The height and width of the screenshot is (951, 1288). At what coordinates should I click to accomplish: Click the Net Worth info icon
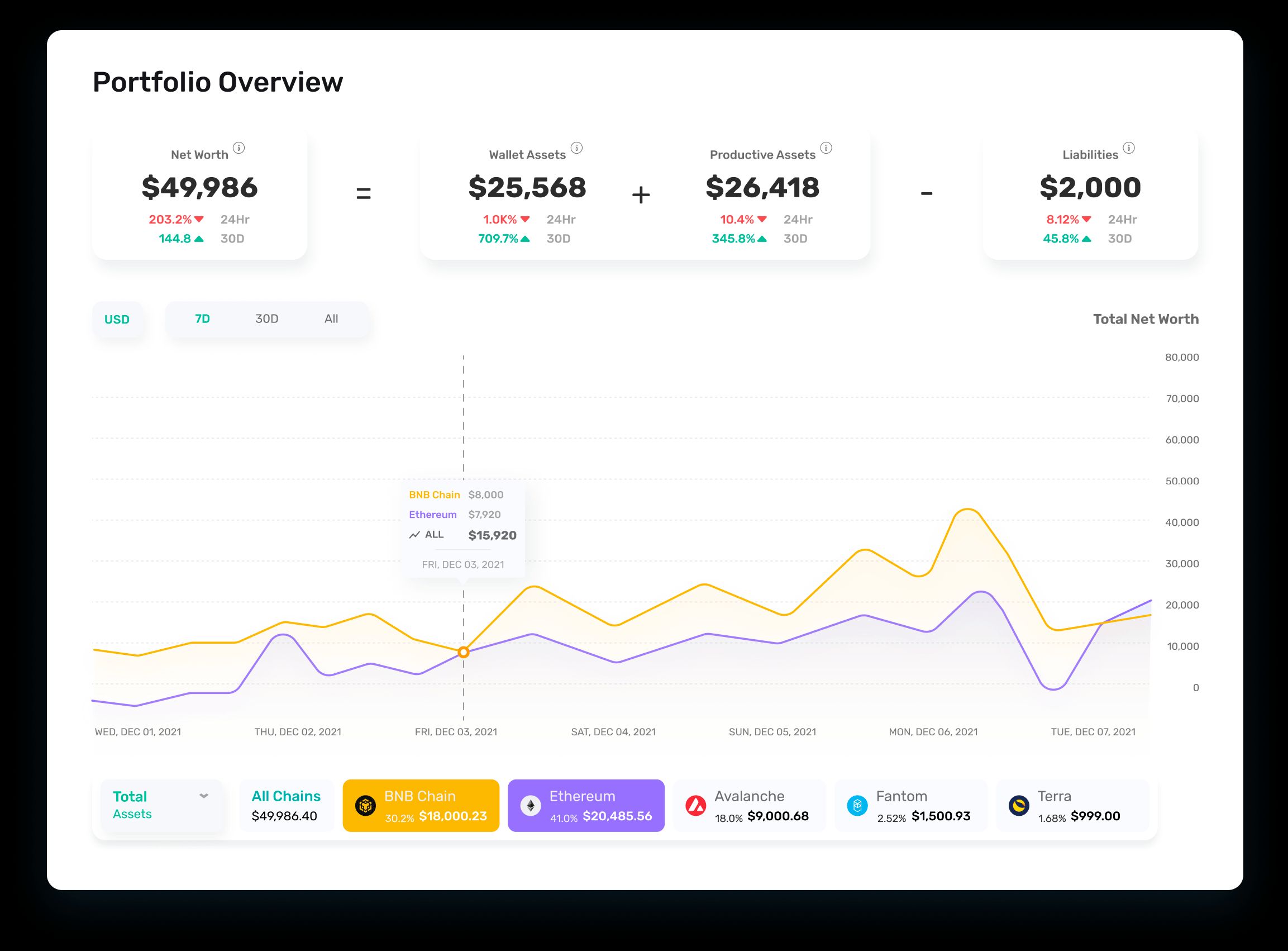238,148
